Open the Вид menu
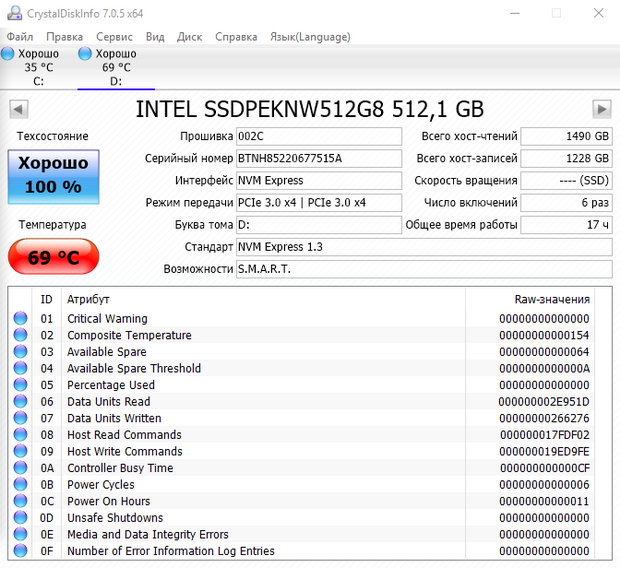The height and width of the screenshot is (568, 620). (155, 37)
